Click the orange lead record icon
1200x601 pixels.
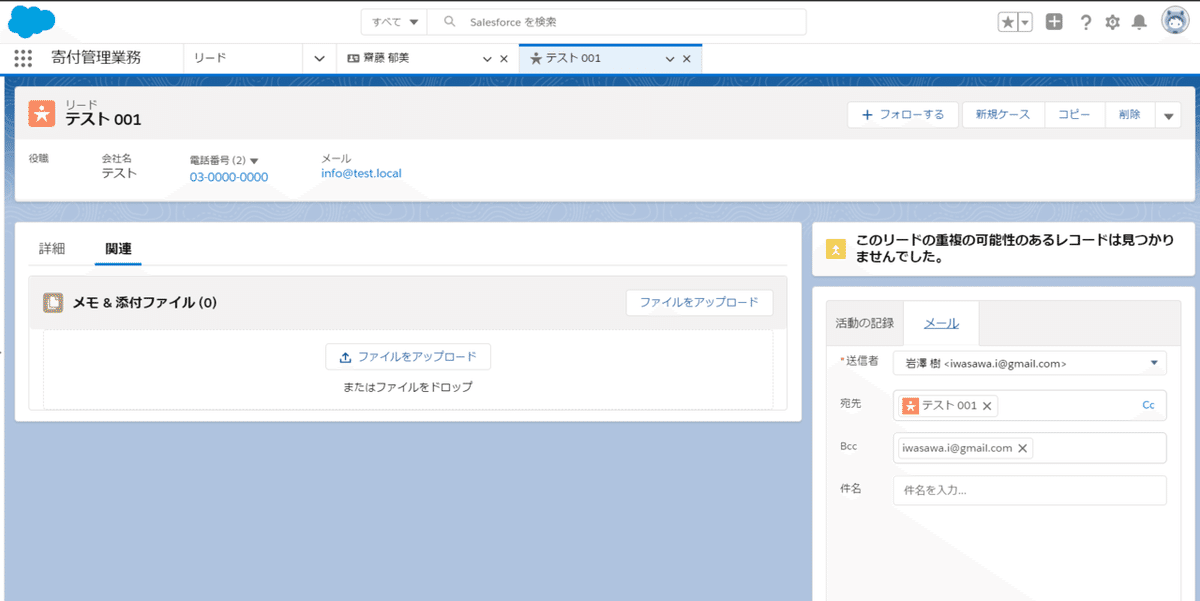point(41,113)
